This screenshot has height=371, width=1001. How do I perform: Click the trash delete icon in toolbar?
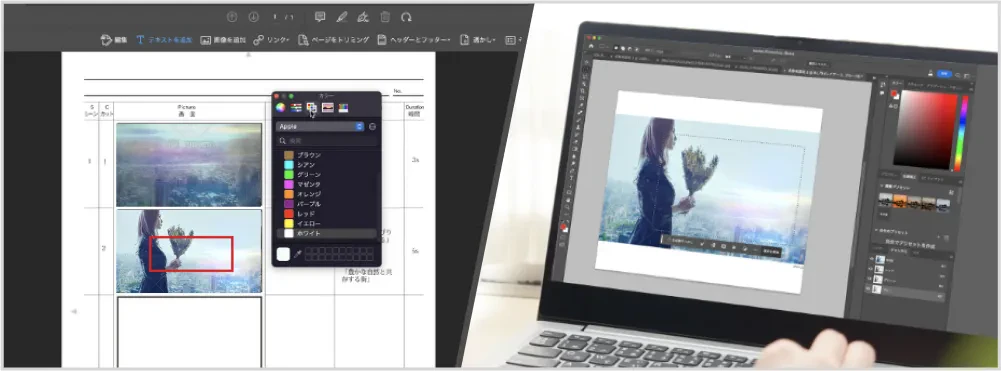point(385,17)
